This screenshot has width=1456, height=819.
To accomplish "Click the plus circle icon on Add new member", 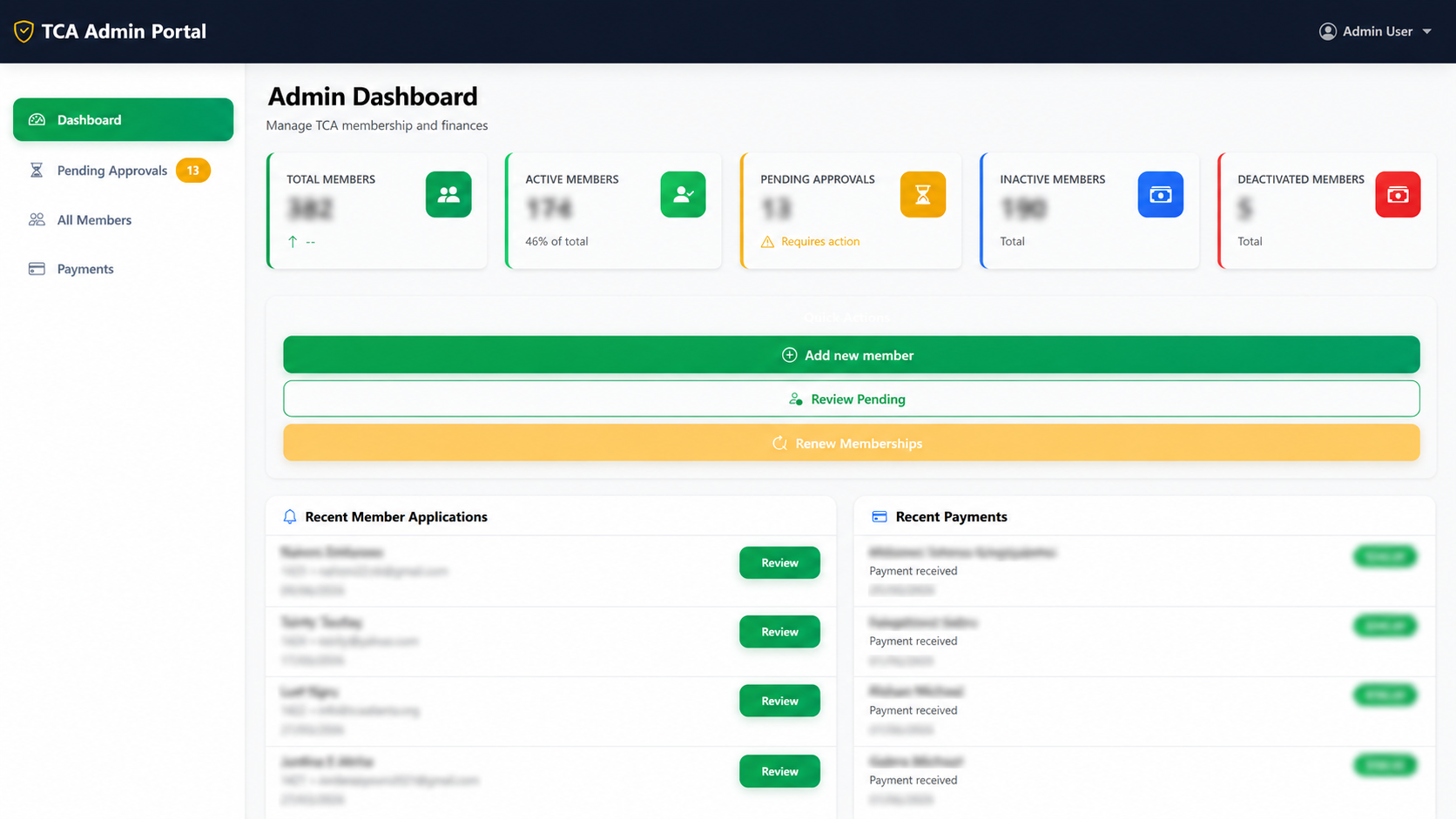I will pos(789,355).
